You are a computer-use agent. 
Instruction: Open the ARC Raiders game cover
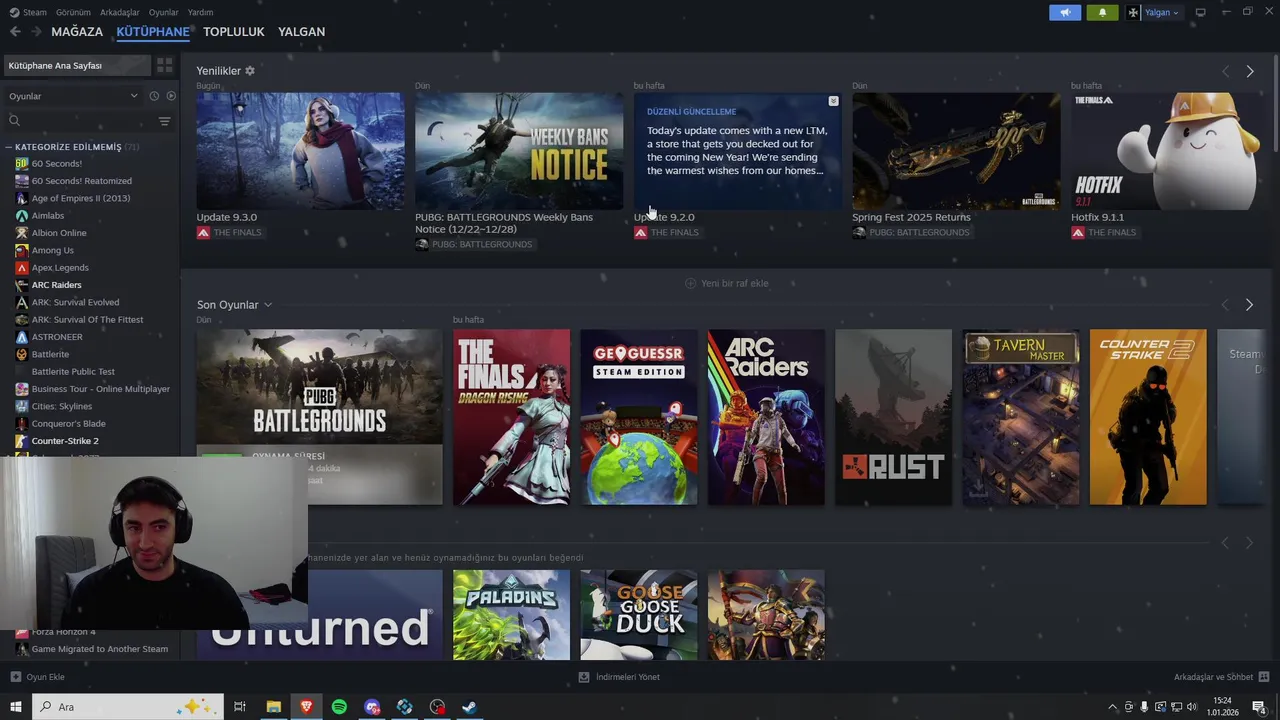coord(766,417)
